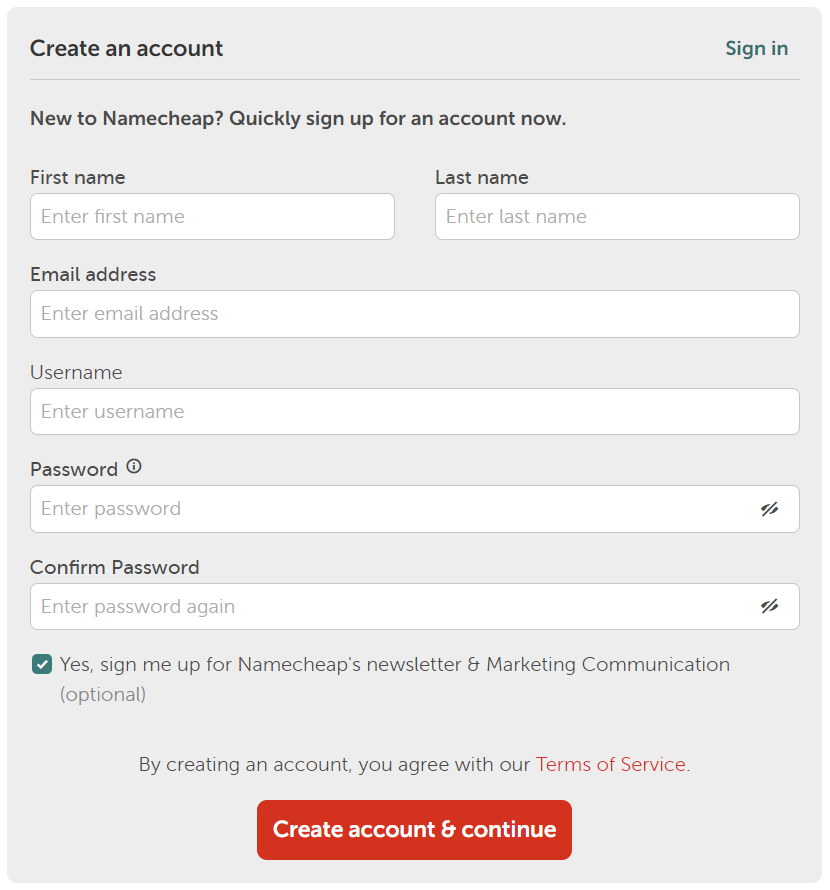The width and height of the screenshot is (830, 890).
Task: Show password in the Password field
Action: pos(769,509)
